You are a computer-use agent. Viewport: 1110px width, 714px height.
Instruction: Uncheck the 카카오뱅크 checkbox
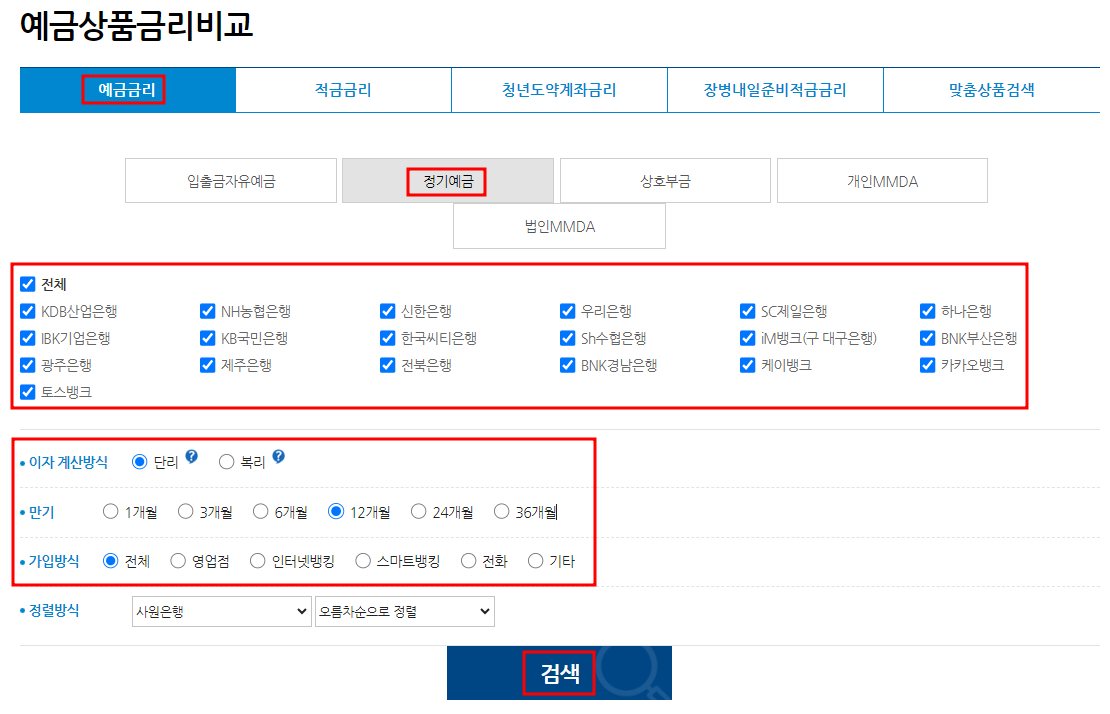pos(927,365)
